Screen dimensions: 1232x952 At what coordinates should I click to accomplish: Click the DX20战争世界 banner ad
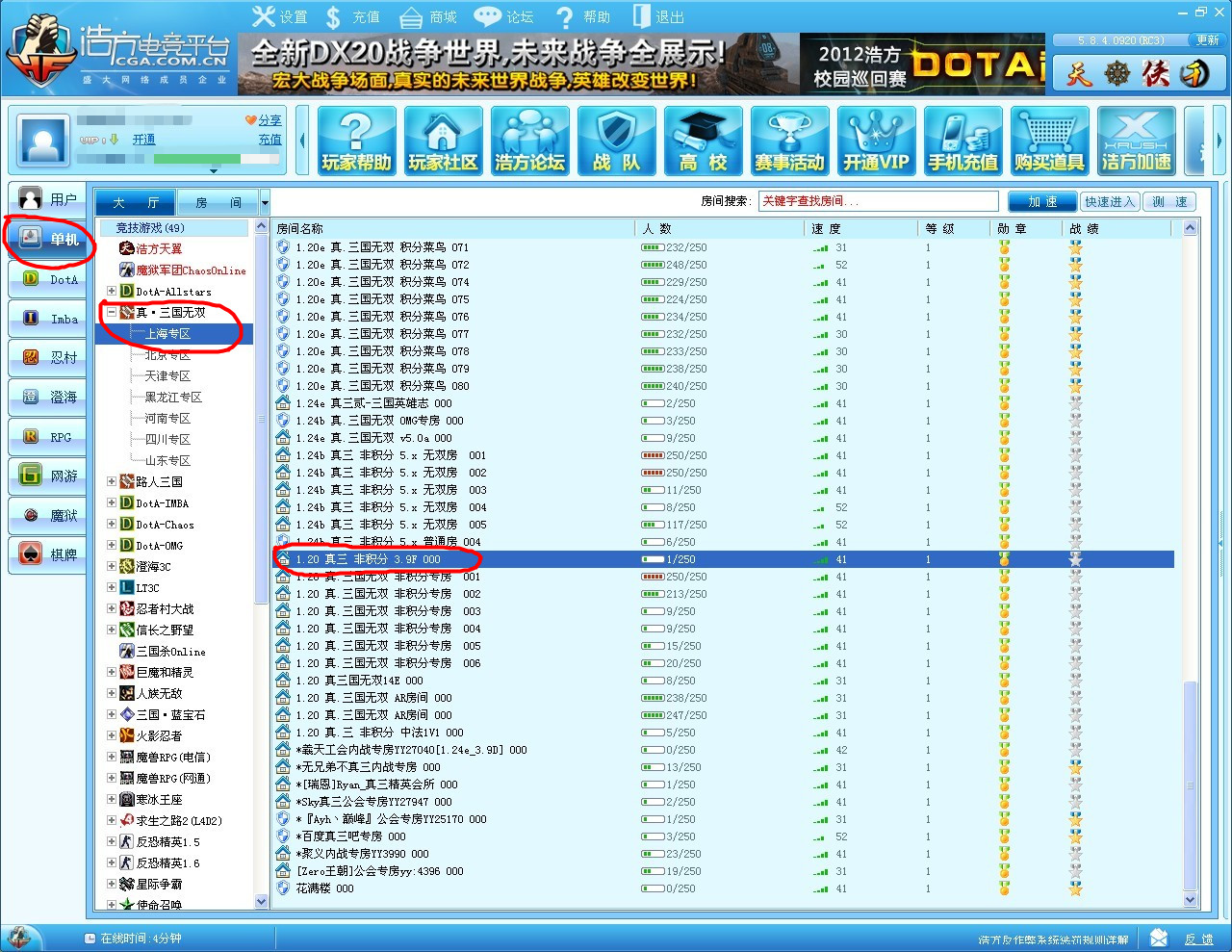pyautogui.click(x=518, y=64)
